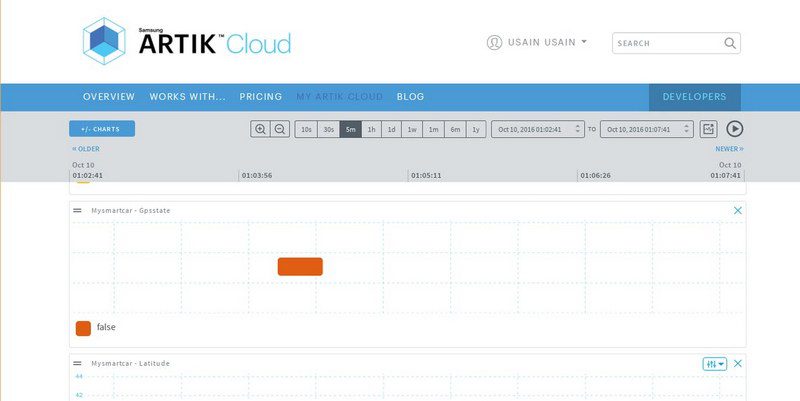
Task: Click the play live data button
Action: tap(734, 129)
